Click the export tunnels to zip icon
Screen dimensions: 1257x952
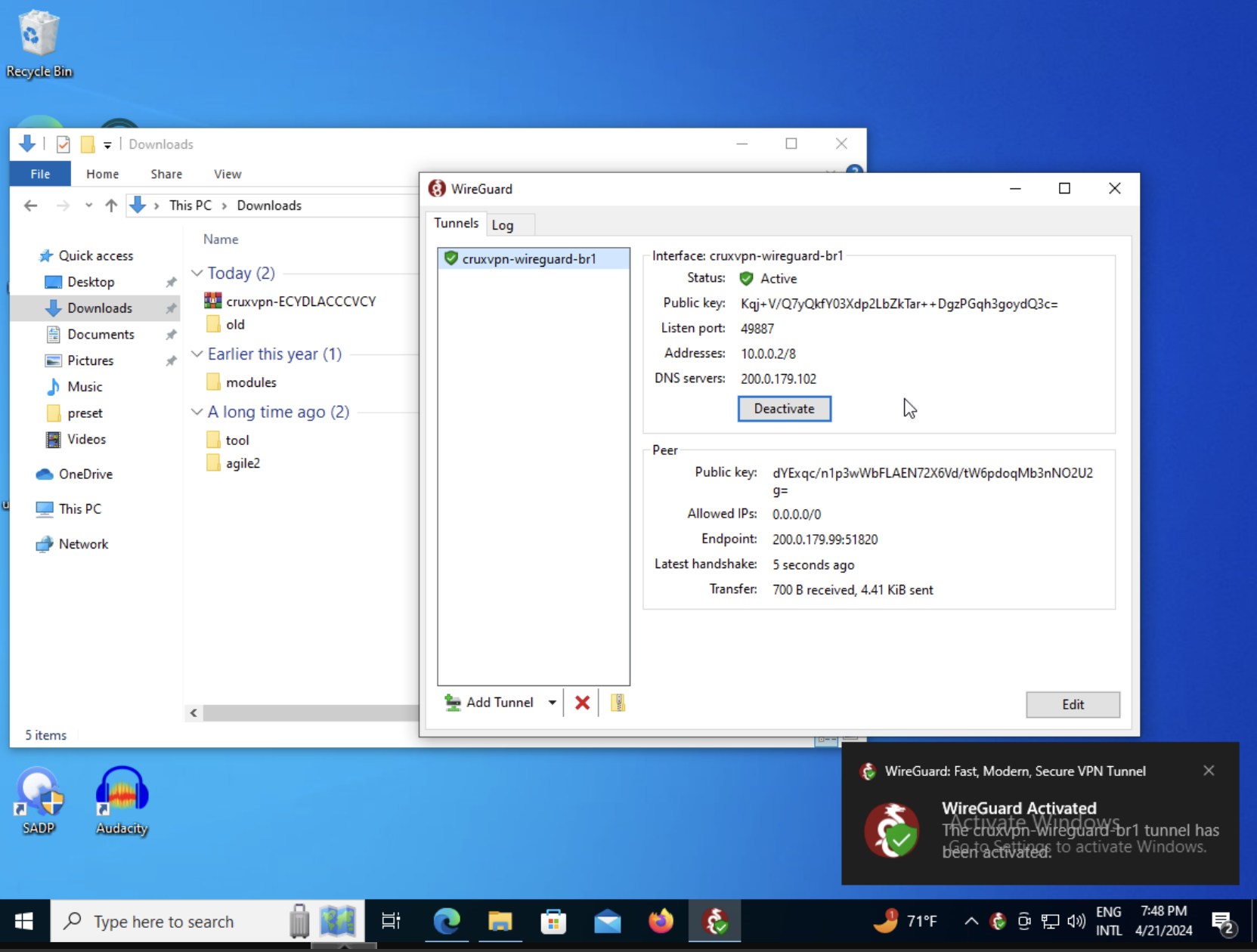pyautogui.click(x=618, y=703)
